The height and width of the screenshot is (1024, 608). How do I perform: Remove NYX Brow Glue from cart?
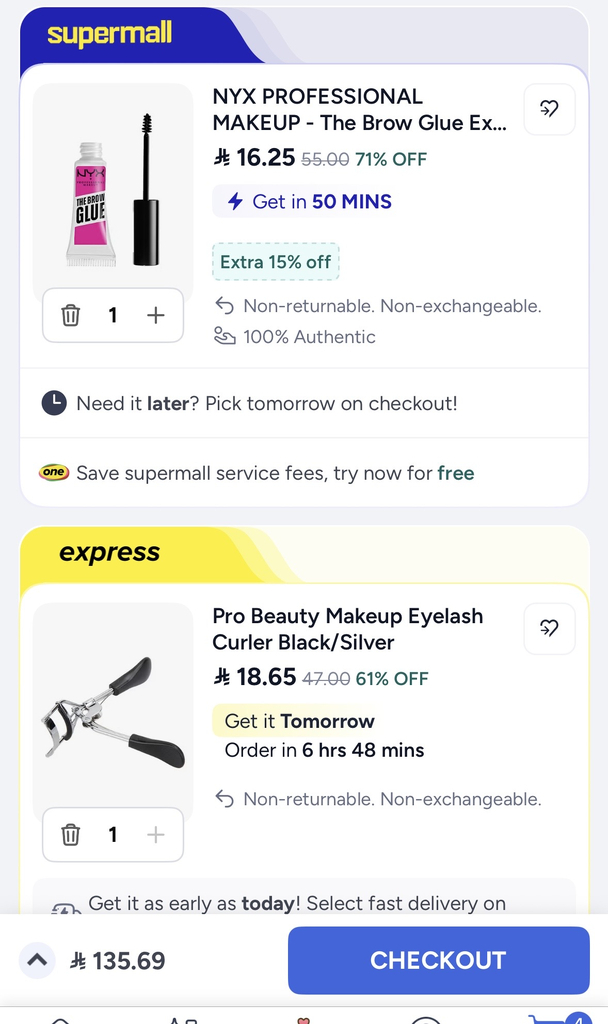point(71,316)
